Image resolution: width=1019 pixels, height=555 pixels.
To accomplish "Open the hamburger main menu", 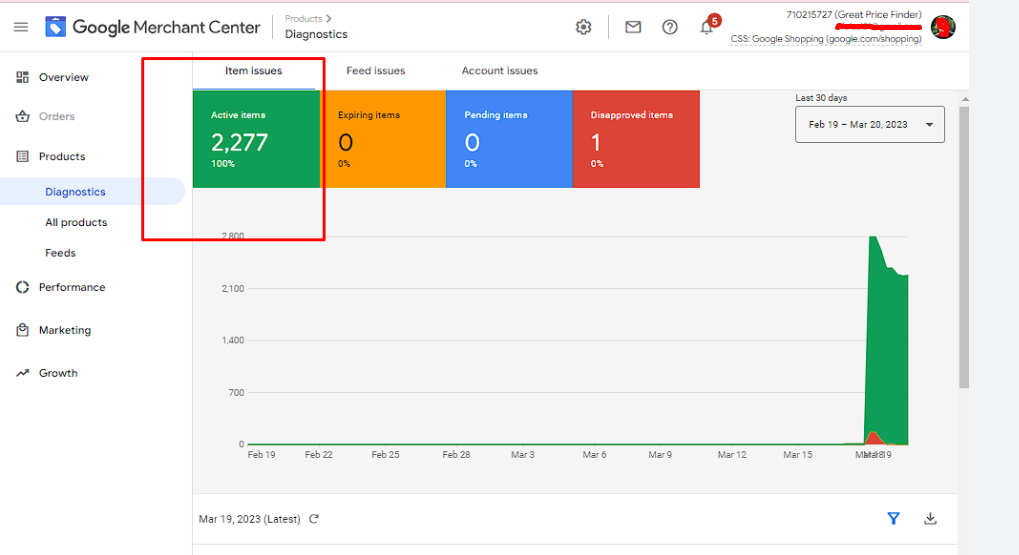I will click(x=21, y=27).
